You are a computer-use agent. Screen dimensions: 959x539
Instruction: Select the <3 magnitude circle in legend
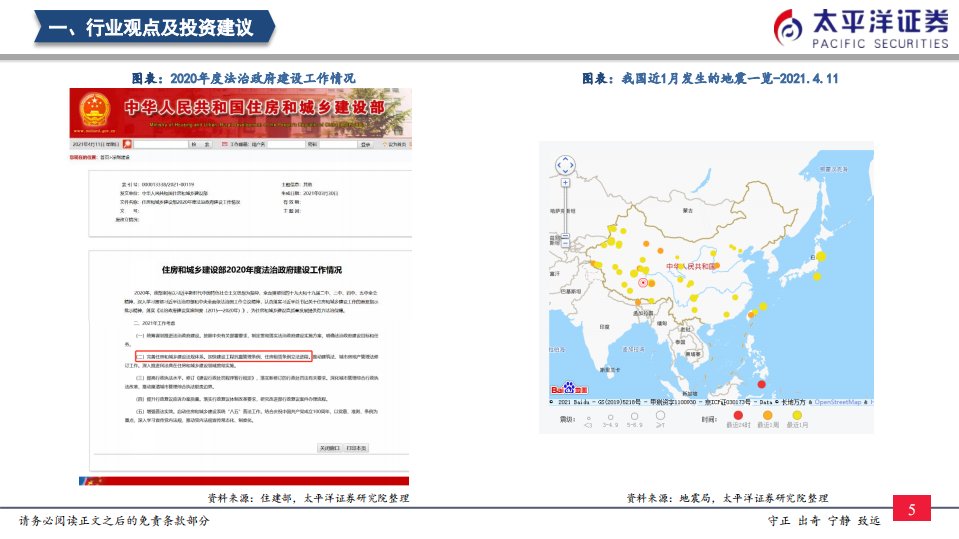click(588, 418)
